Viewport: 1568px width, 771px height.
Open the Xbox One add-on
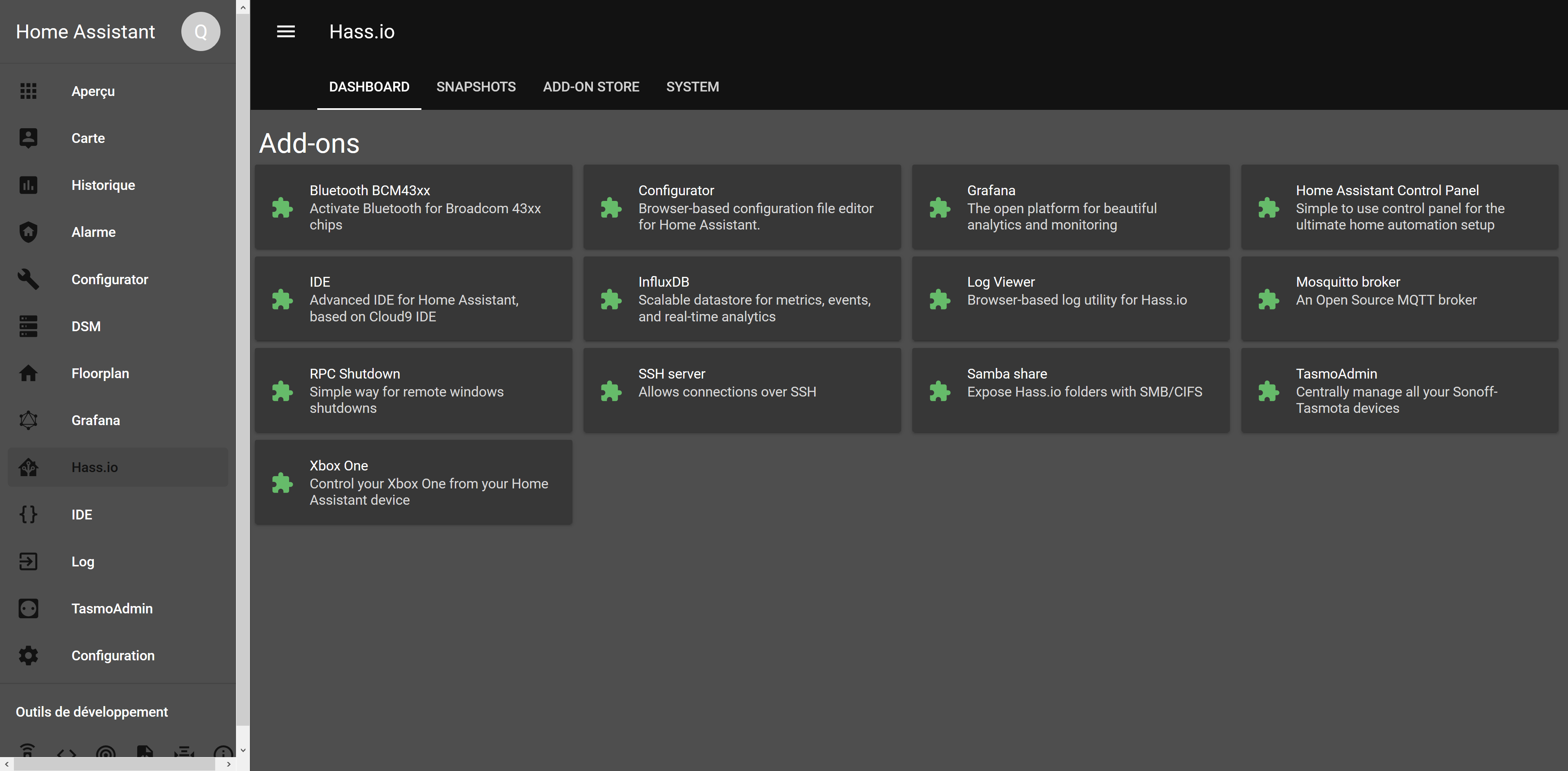click(413, 482)
